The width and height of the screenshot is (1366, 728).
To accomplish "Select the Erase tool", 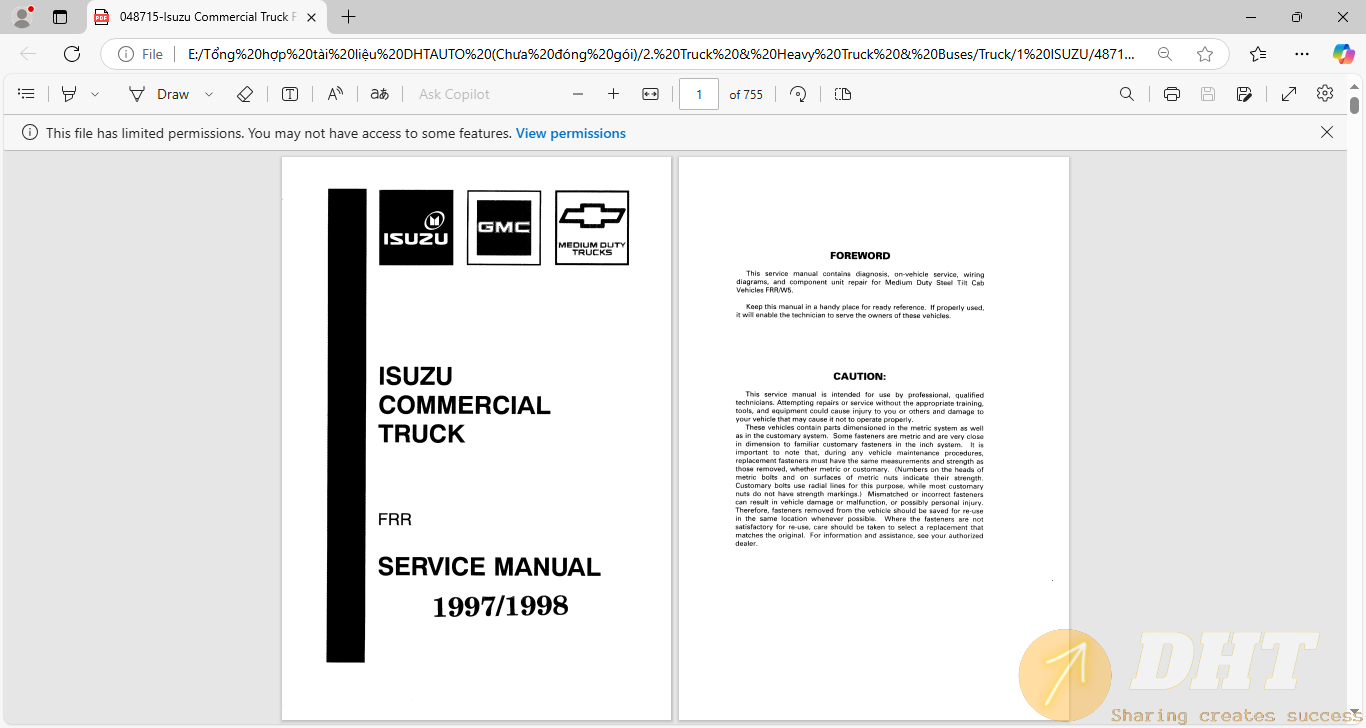I will (245, 94).
